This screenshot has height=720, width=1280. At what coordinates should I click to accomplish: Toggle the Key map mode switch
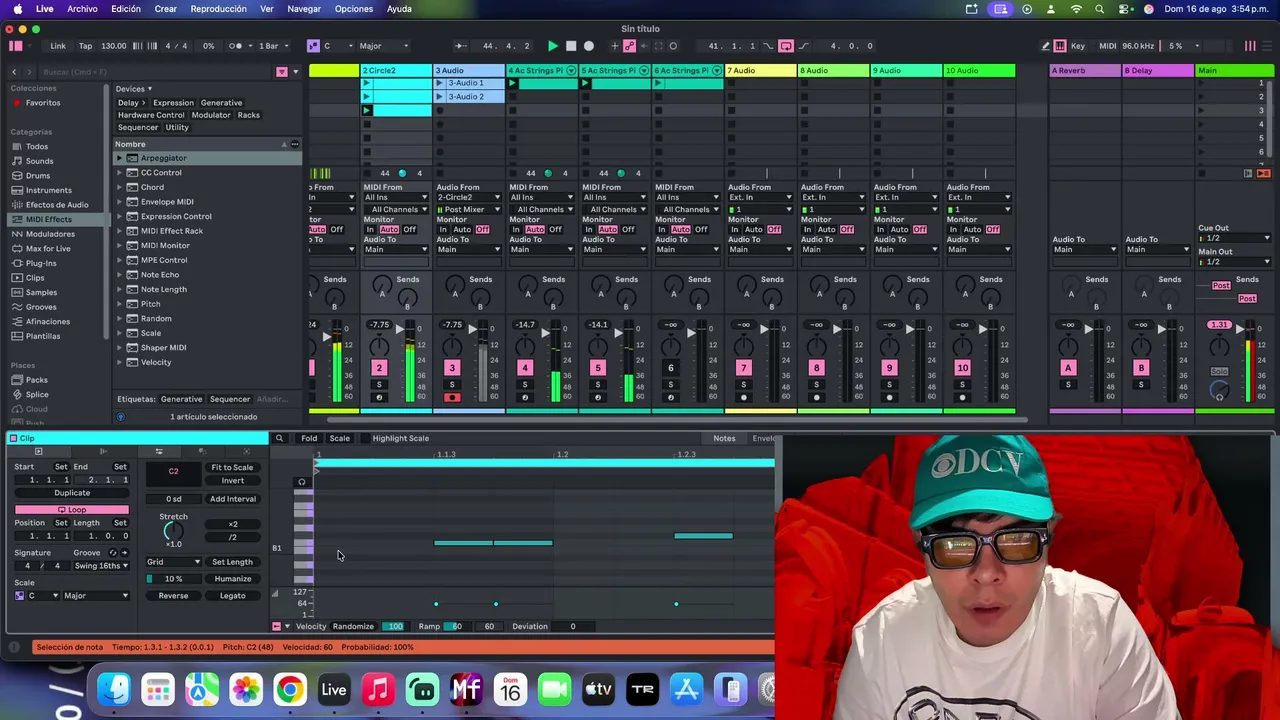(x=1078, y=46)
